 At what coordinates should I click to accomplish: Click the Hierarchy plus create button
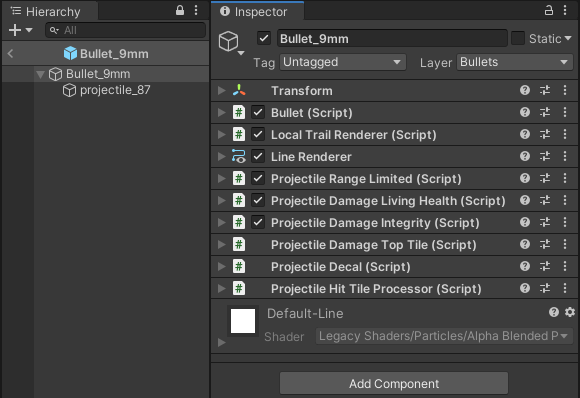(20, 30)
